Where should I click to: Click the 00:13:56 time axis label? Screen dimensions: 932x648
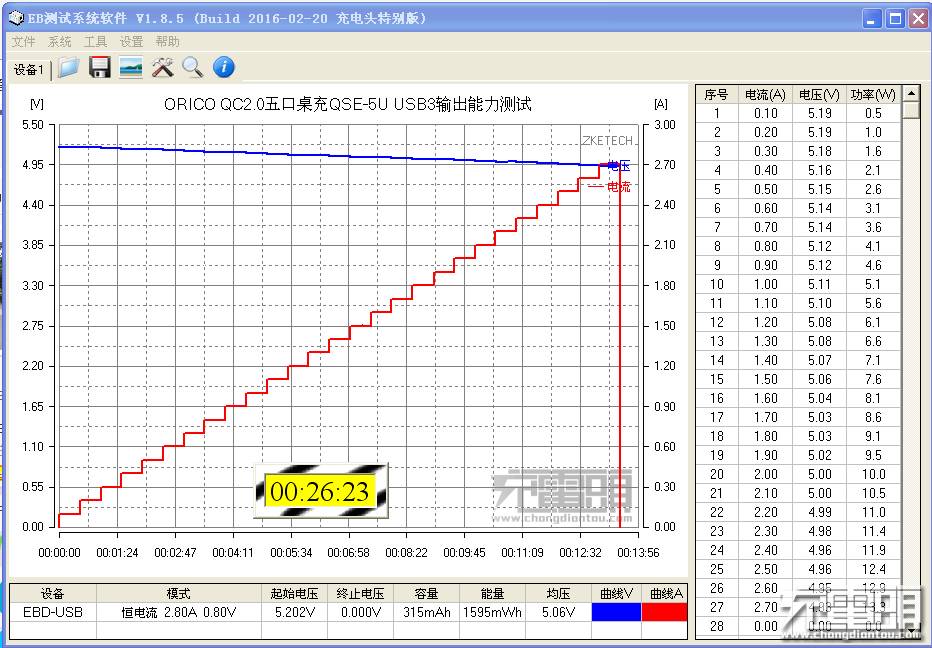(x=638, y=553)
